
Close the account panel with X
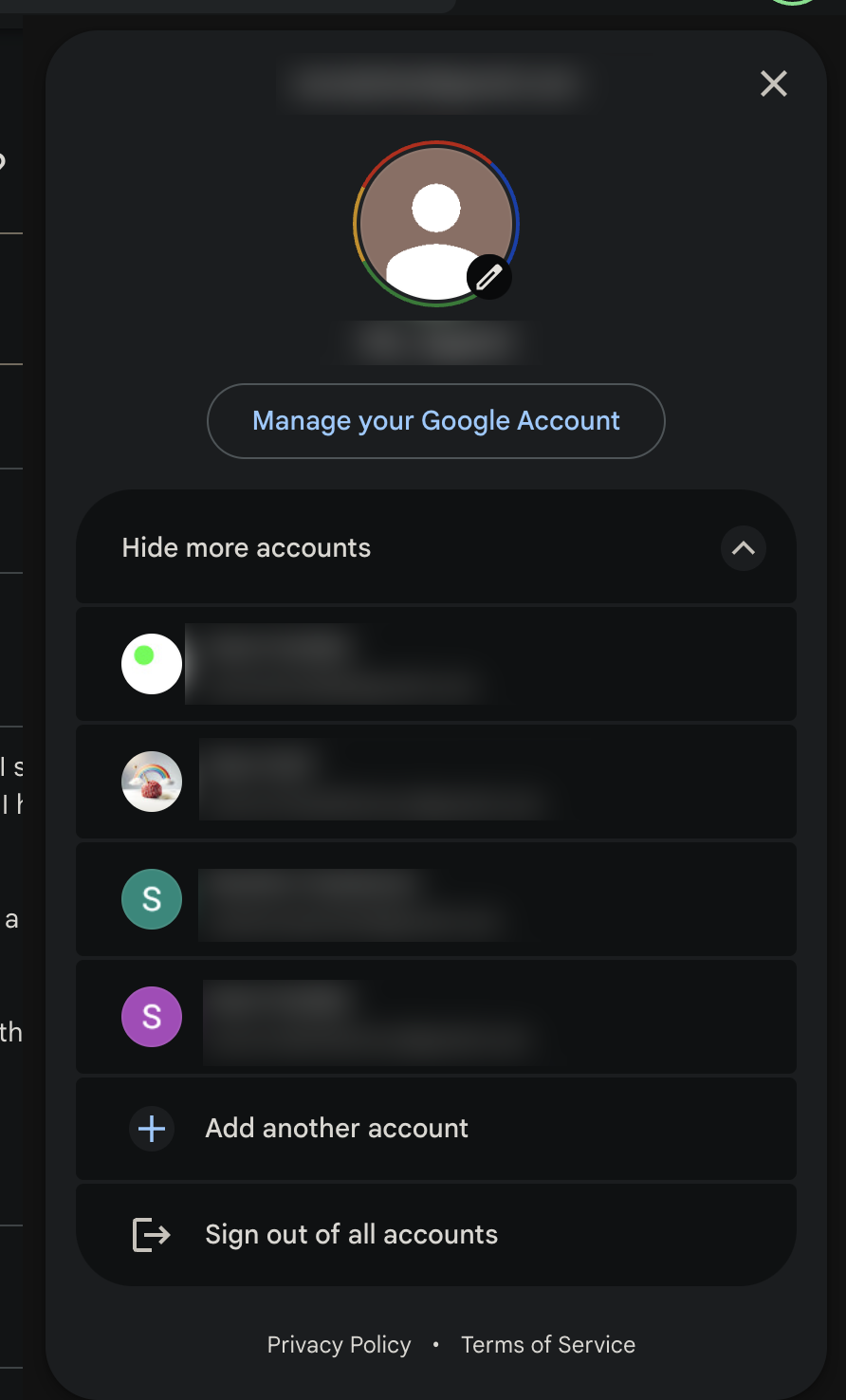point(774,84)
